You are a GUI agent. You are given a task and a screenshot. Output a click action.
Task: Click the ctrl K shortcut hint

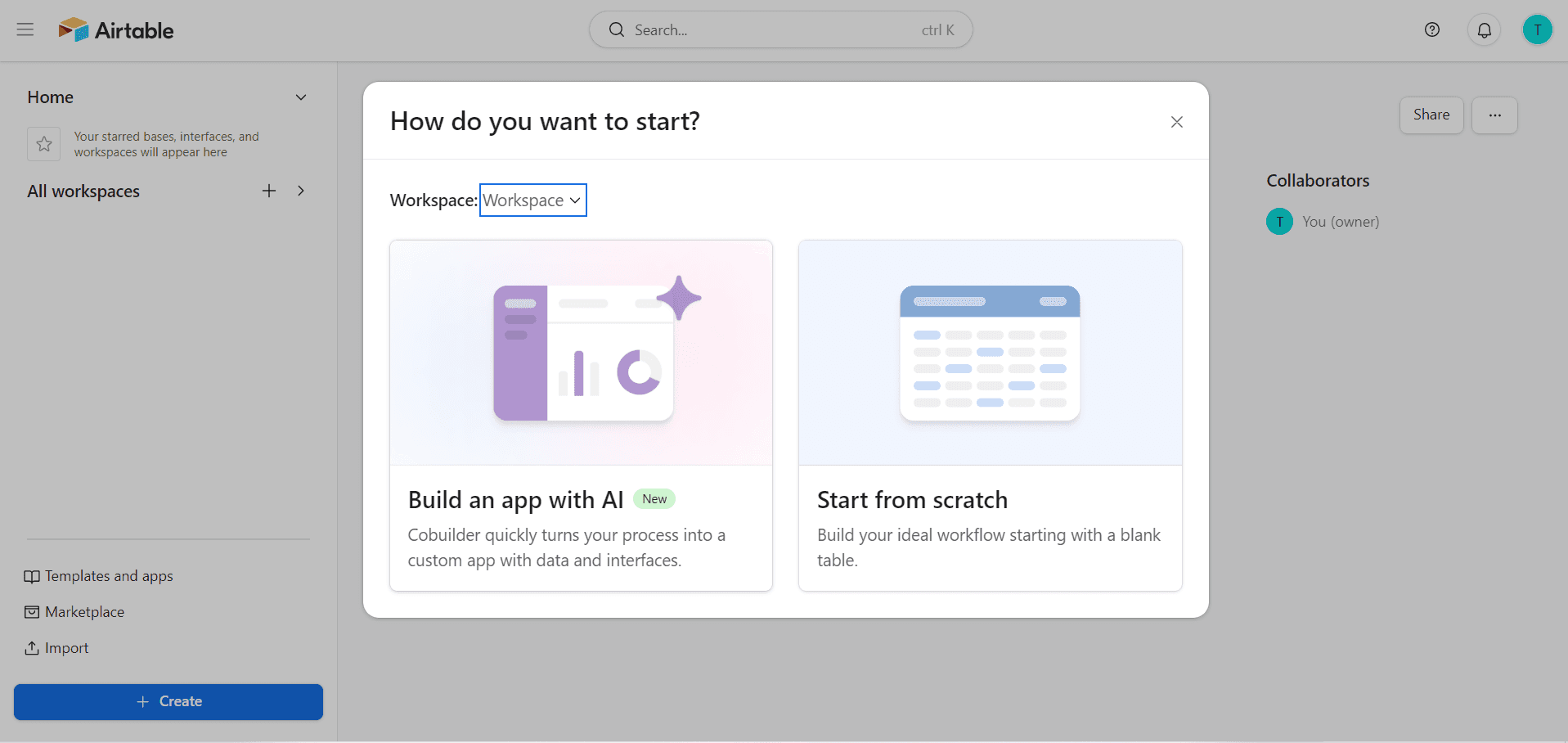938,30
